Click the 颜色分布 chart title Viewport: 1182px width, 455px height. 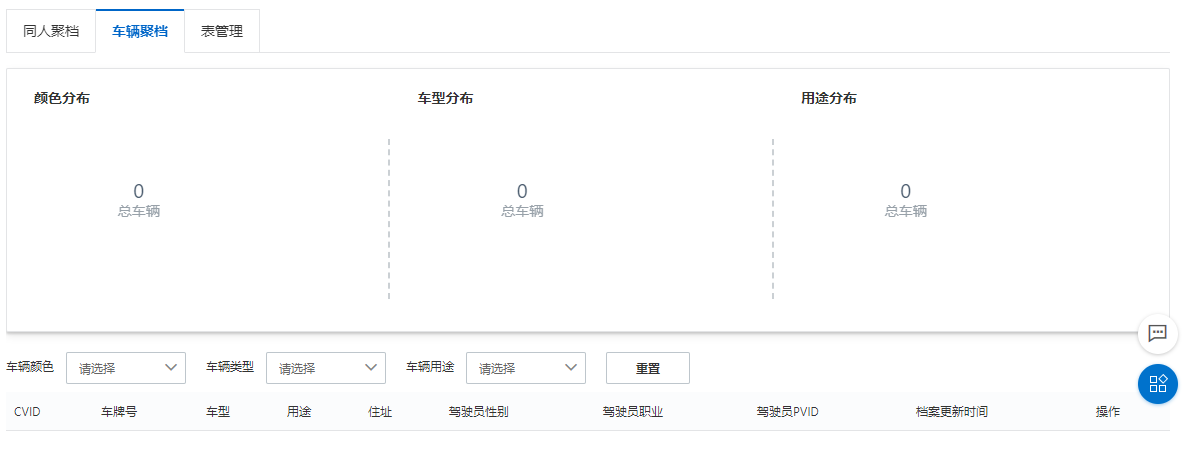(62, 98)
